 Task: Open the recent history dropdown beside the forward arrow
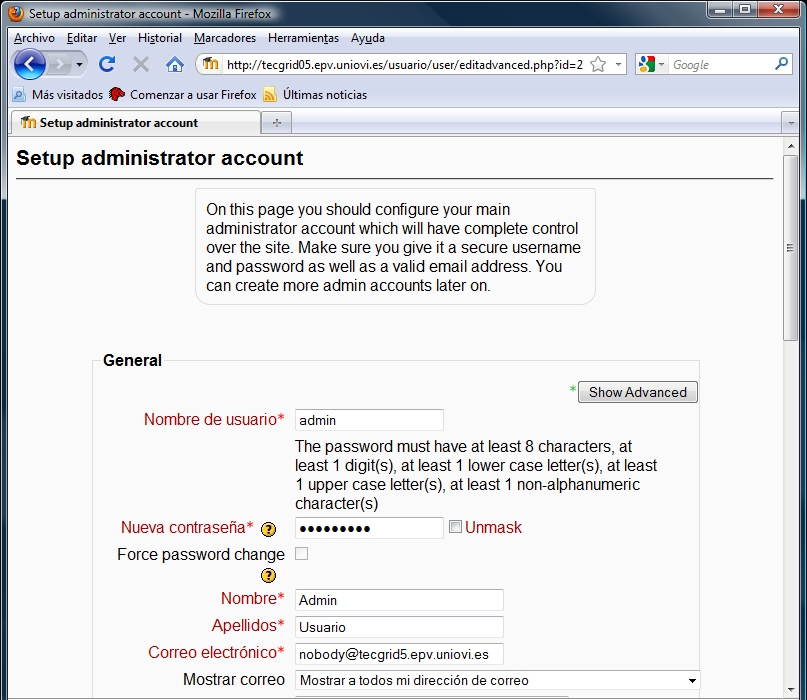click(79, 65)
